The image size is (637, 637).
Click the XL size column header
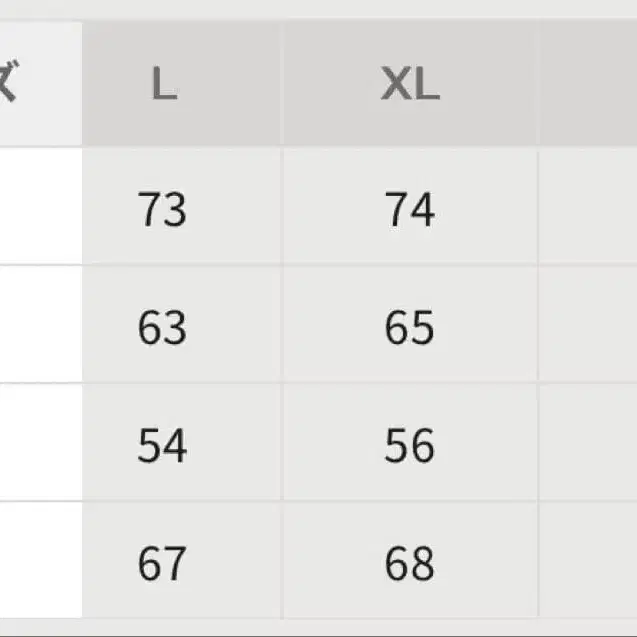[410, 86]
